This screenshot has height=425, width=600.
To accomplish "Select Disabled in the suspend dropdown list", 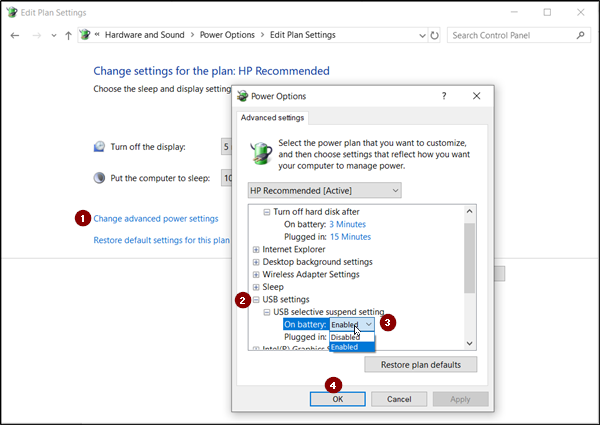I will tap(352, 337).
